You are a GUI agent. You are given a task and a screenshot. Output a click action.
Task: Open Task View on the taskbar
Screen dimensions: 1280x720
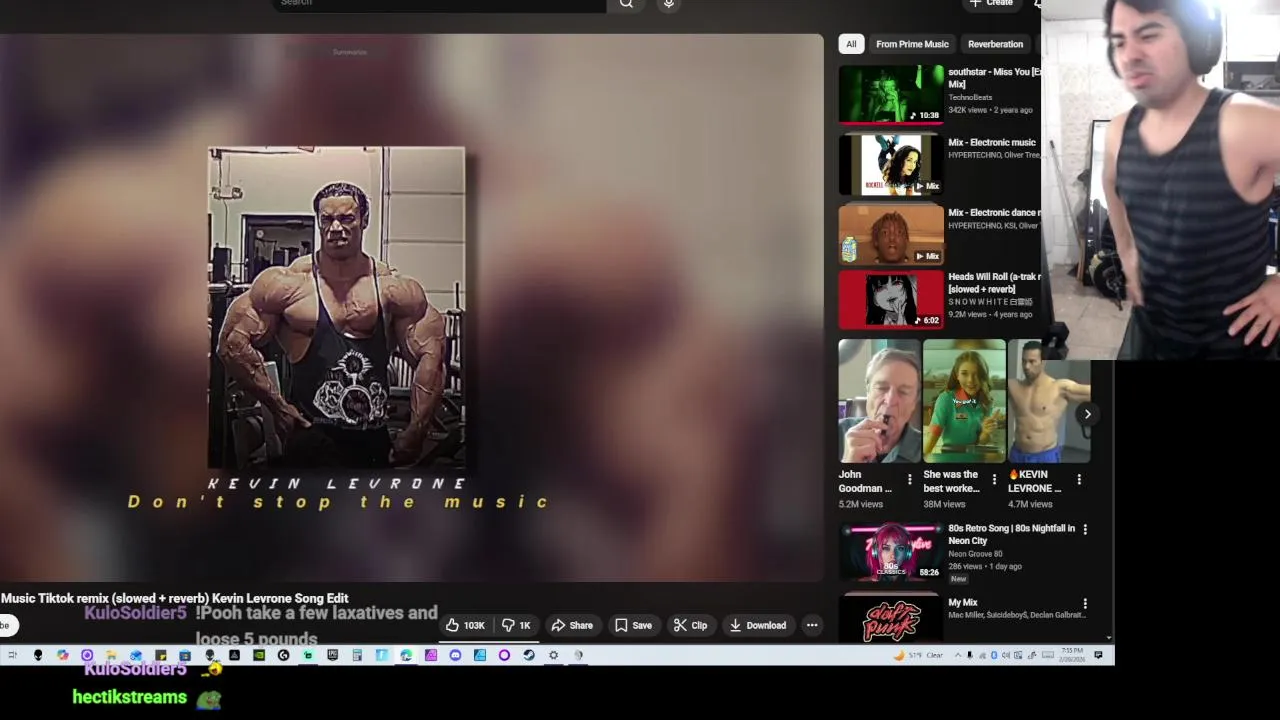point(12,655)
